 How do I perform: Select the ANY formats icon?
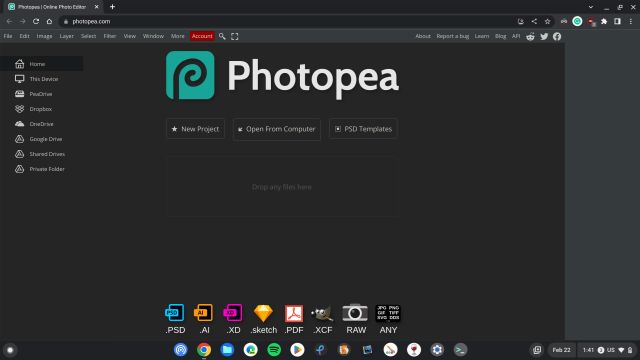tap(388, 319)
